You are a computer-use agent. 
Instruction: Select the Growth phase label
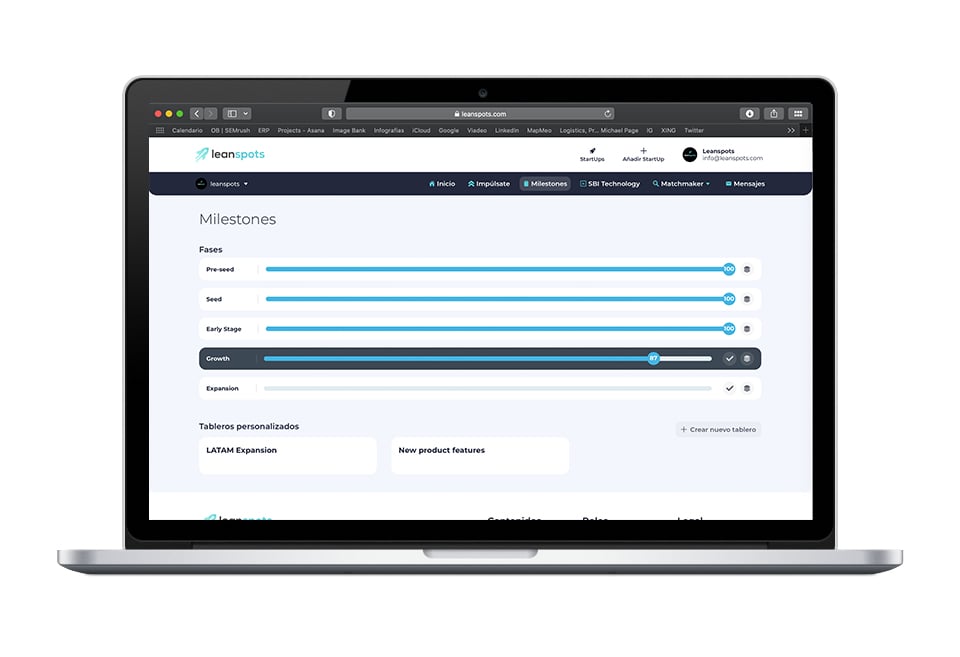[x=217, y=359]
